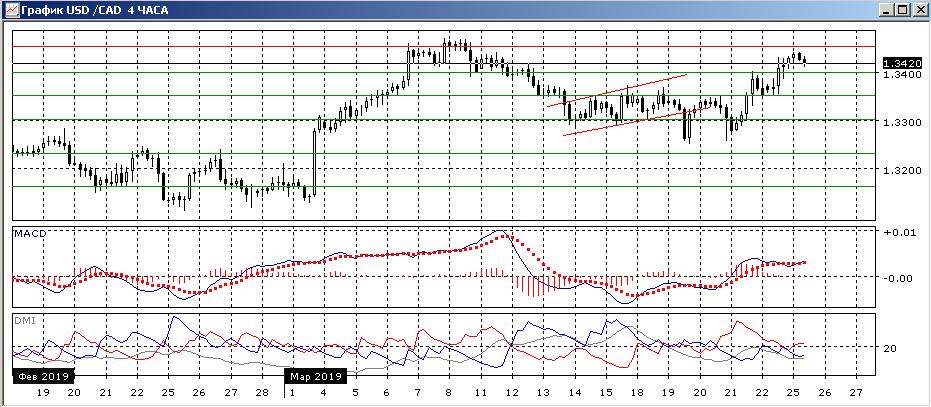Click the DMI indicator label
The width and height of the screenshot is (931, 407).
pos(23,320)
